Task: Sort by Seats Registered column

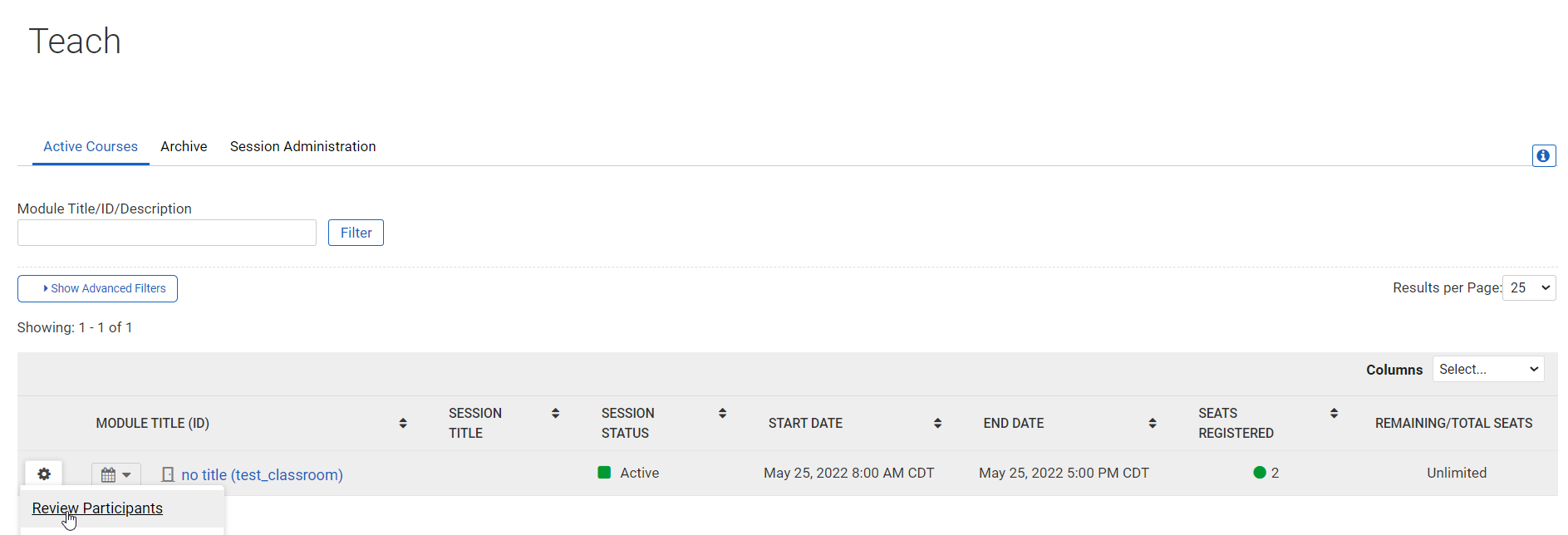Action: click(1334, 412)
